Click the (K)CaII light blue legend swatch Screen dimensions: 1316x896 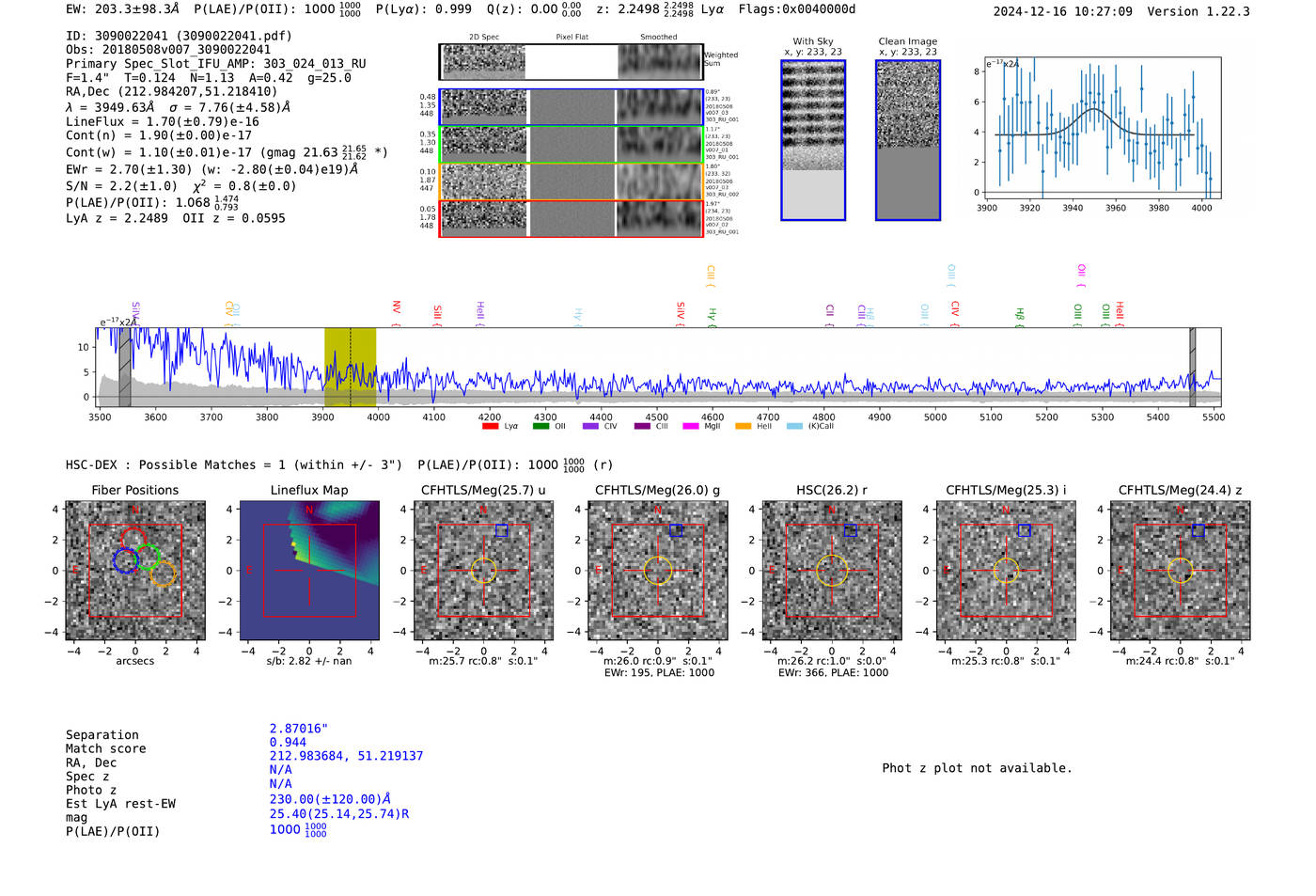tap(794, 426)
